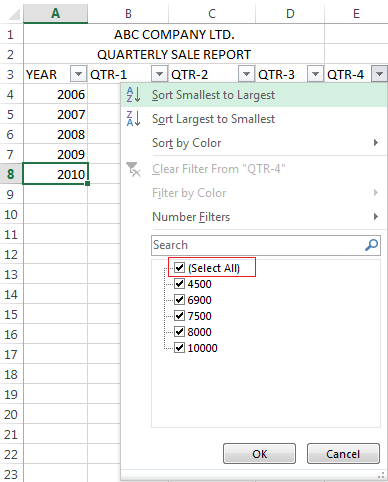Open the Number Filters menu item
The height and width of the screenshot is (482, 388).
click(x=254, y=217)
